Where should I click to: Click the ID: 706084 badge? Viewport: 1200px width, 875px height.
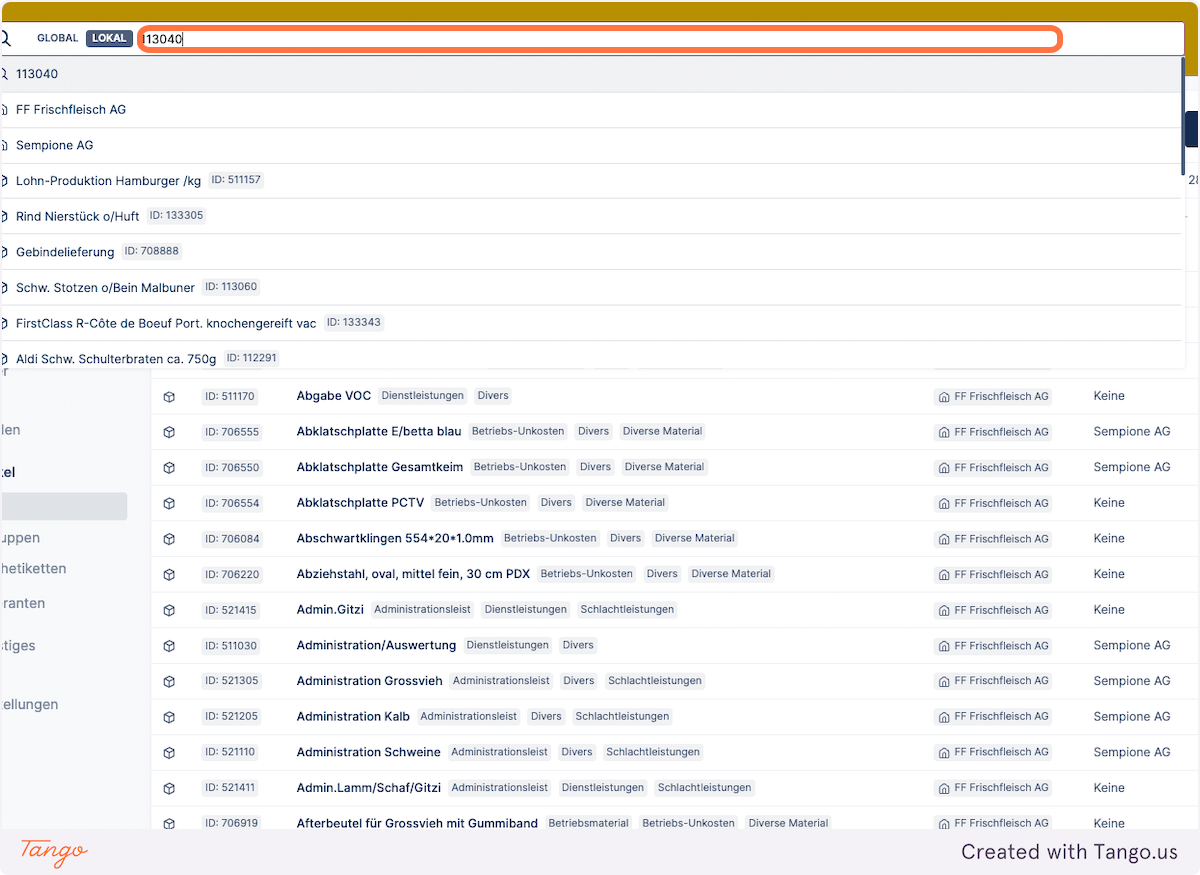point(232,539)
